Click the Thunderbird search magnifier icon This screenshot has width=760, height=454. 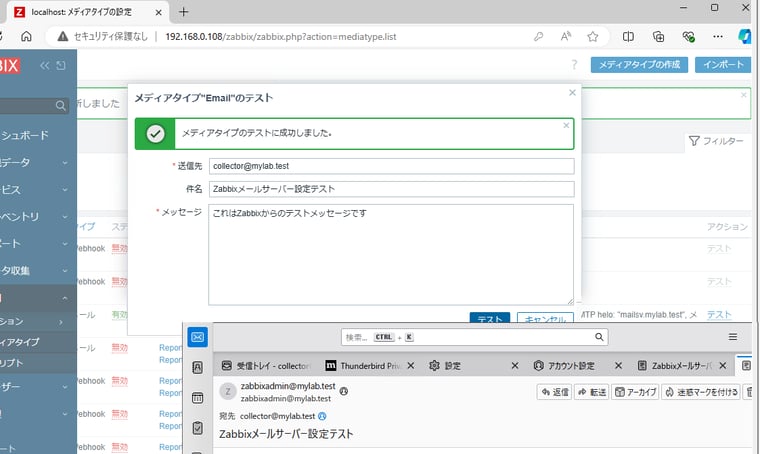599,337
